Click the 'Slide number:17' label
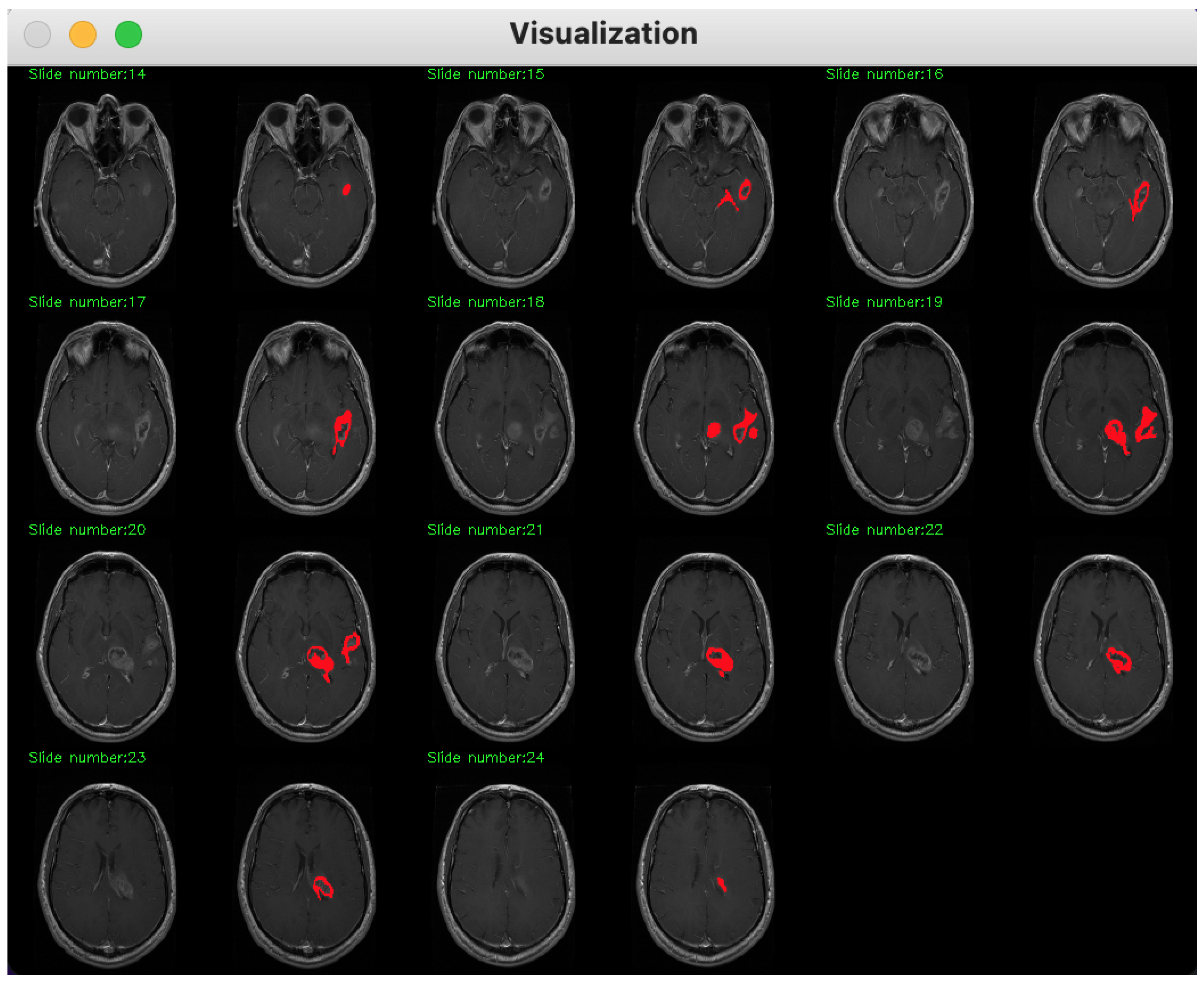The image size is (1204, 983). (x=87, y=302)
